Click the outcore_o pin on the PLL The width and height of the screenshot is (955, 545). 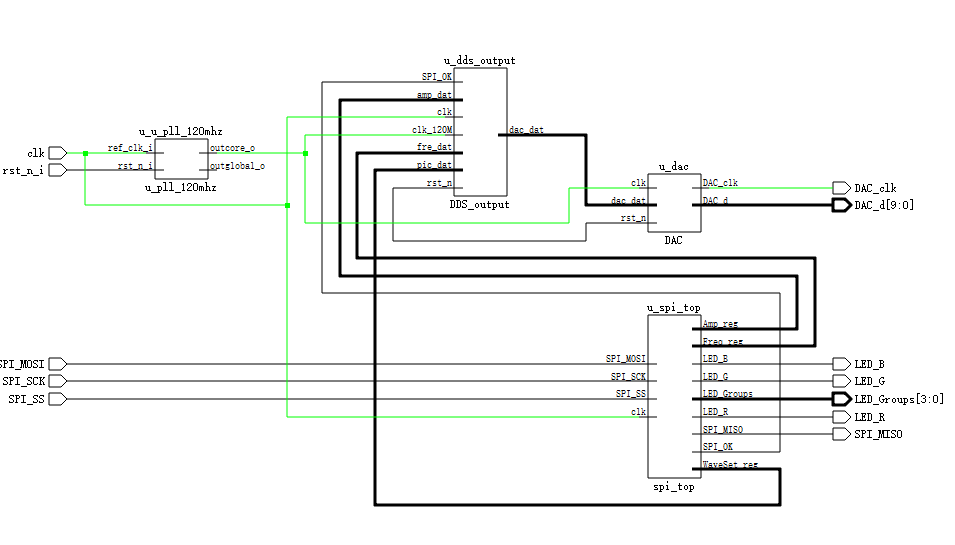(233, 148)
